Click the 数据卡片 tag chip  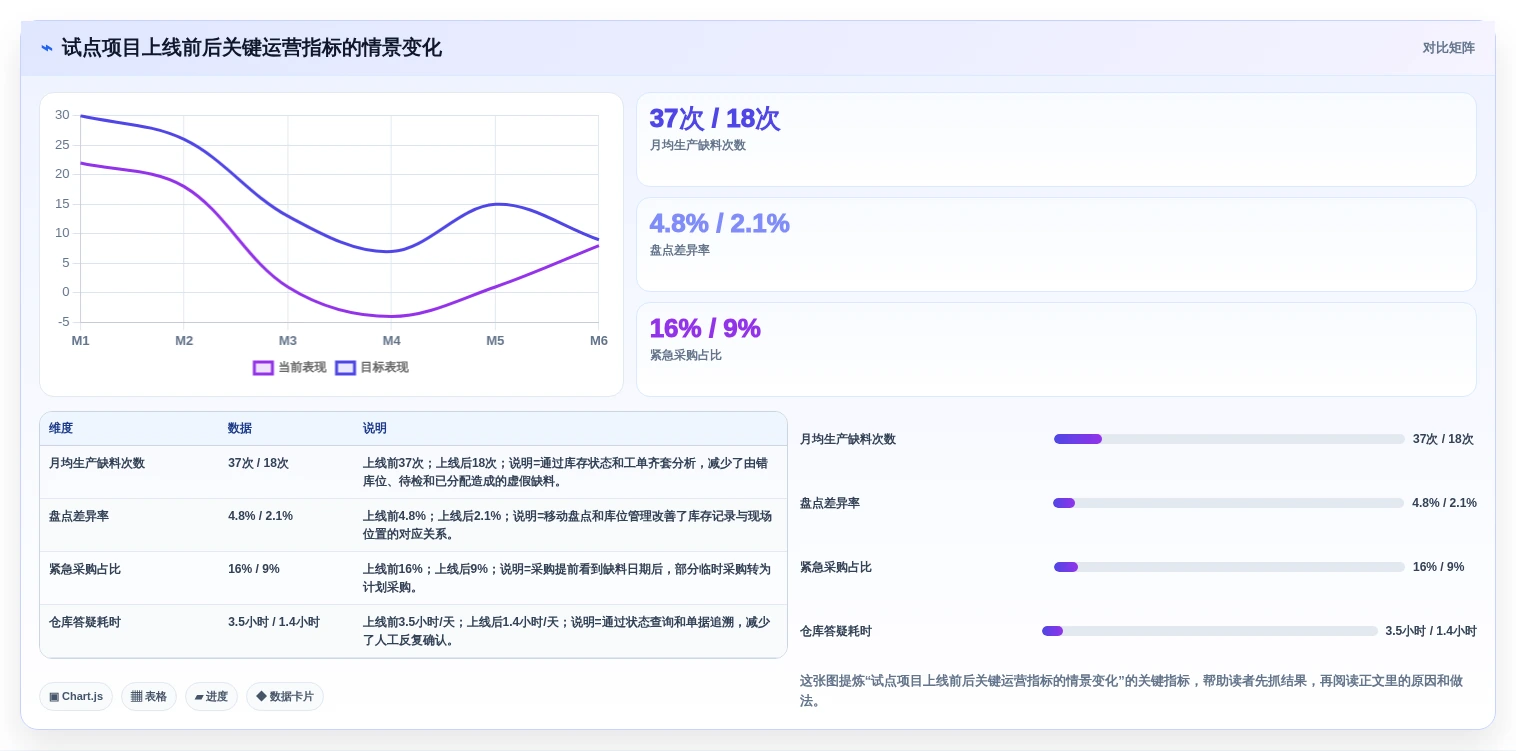click(x=285, y=696)
